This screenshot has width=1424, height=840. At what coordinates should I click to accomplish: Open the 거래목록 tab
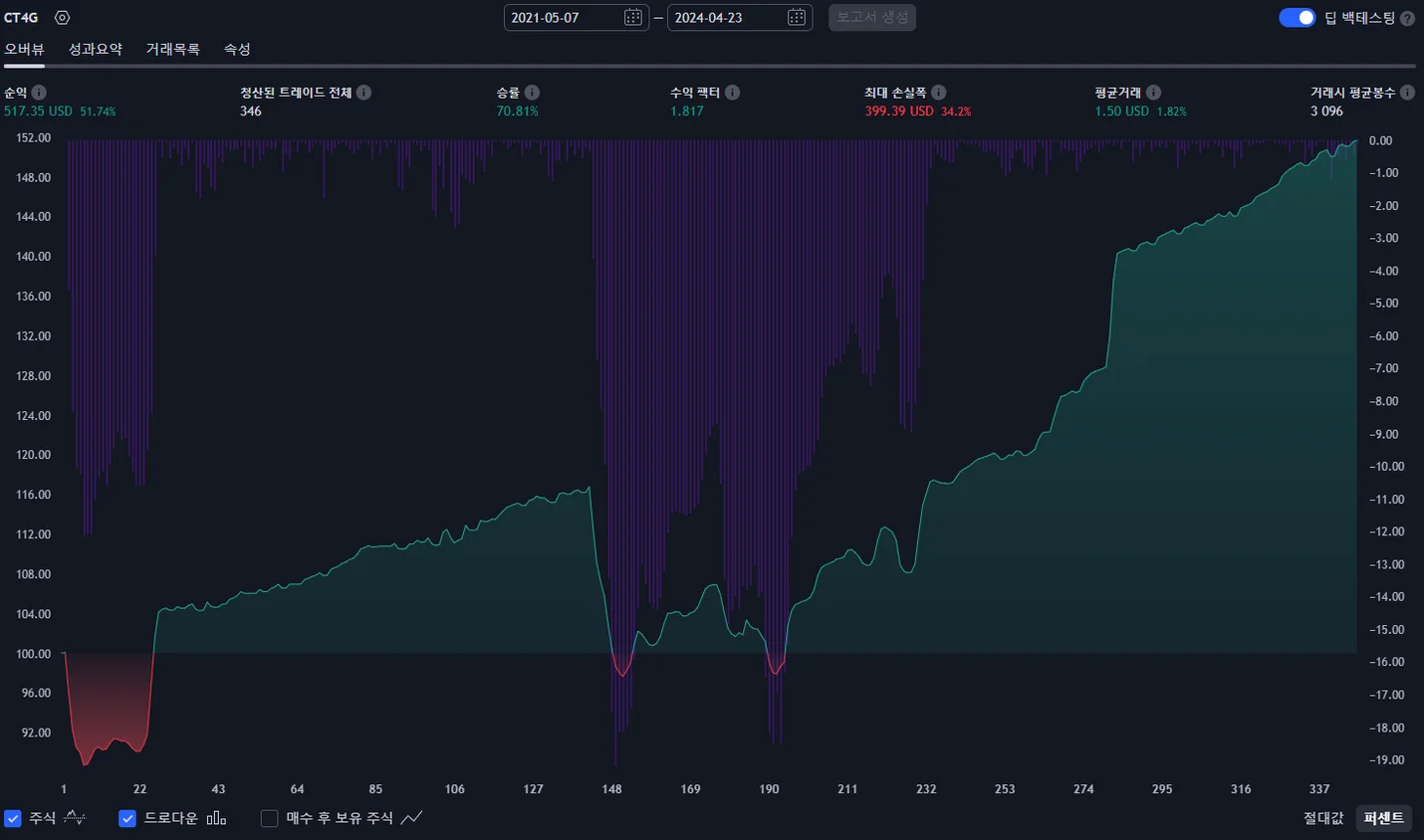(x=173, y=49)
